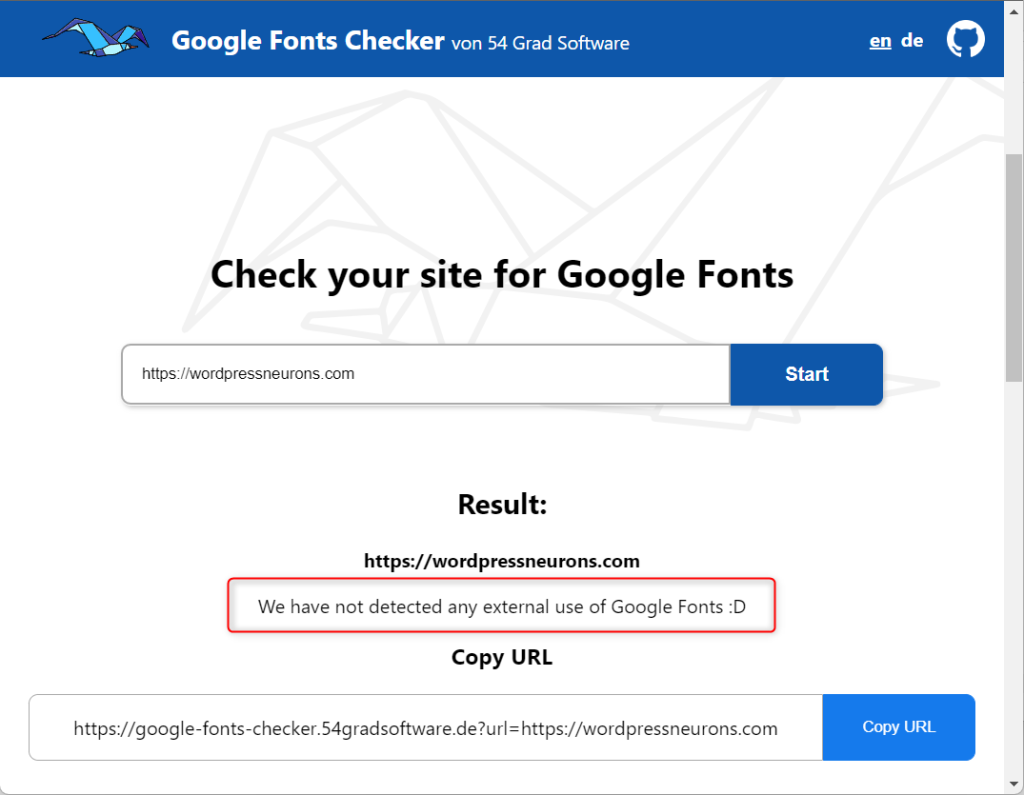Click the GitHub cat icon top right
This screenshot has height=795, width=1024.
tap(964, 40)
